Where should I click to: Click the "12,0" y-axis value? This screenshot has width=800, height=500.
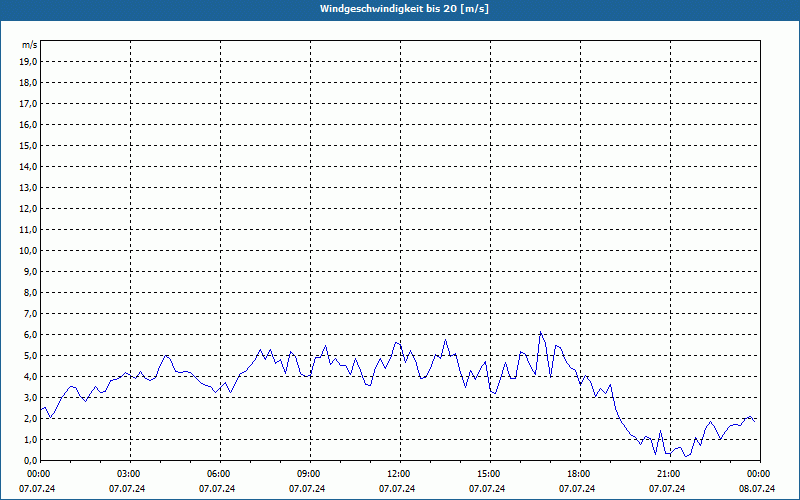click(x=29, y=209)
